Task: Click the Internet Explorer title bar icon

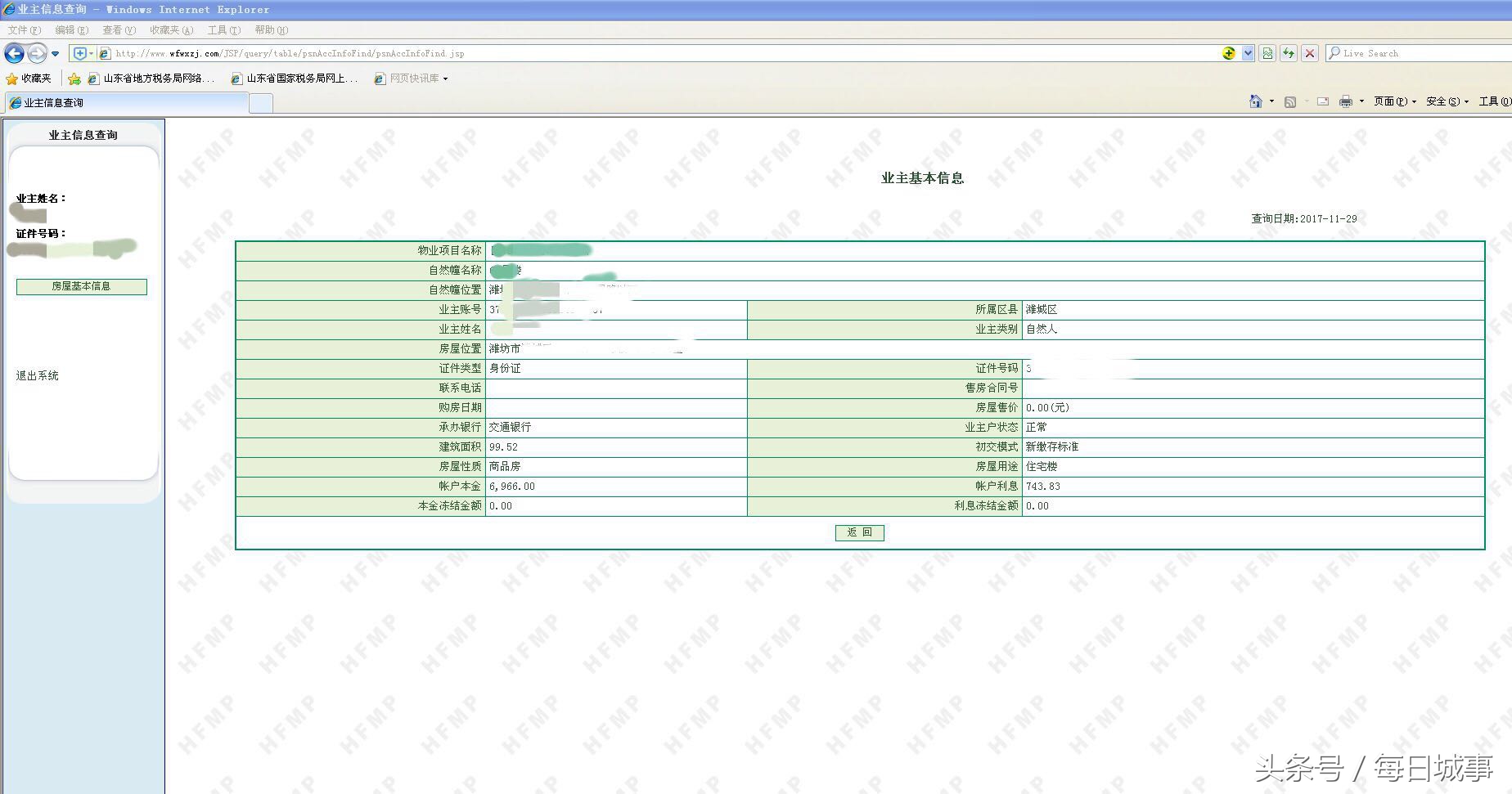Action: [x=9, y=9]
